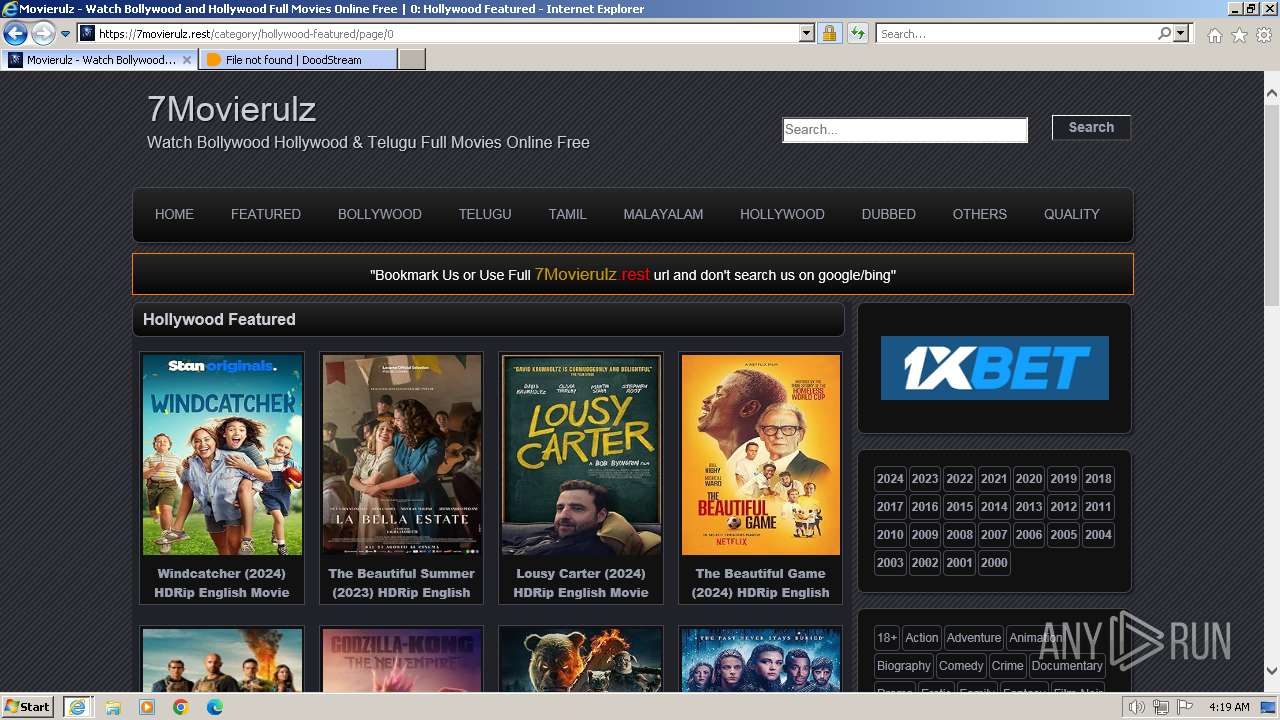Click the refresh page icon
1280x720 pixels.
tap(857, 34)
